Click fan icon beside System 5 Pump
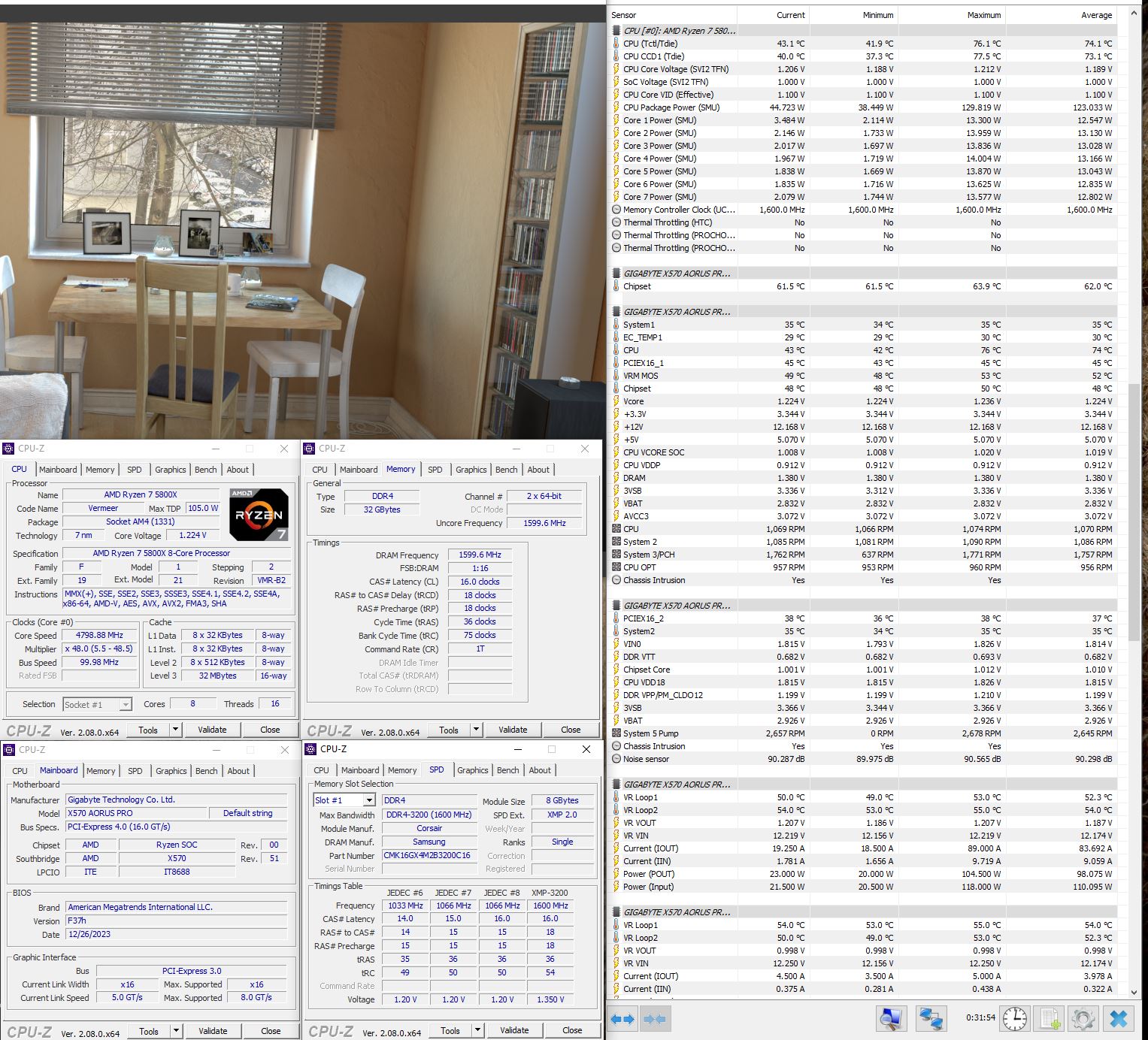The width and height of the screenshot is (1148, 1040). [616, 733]
